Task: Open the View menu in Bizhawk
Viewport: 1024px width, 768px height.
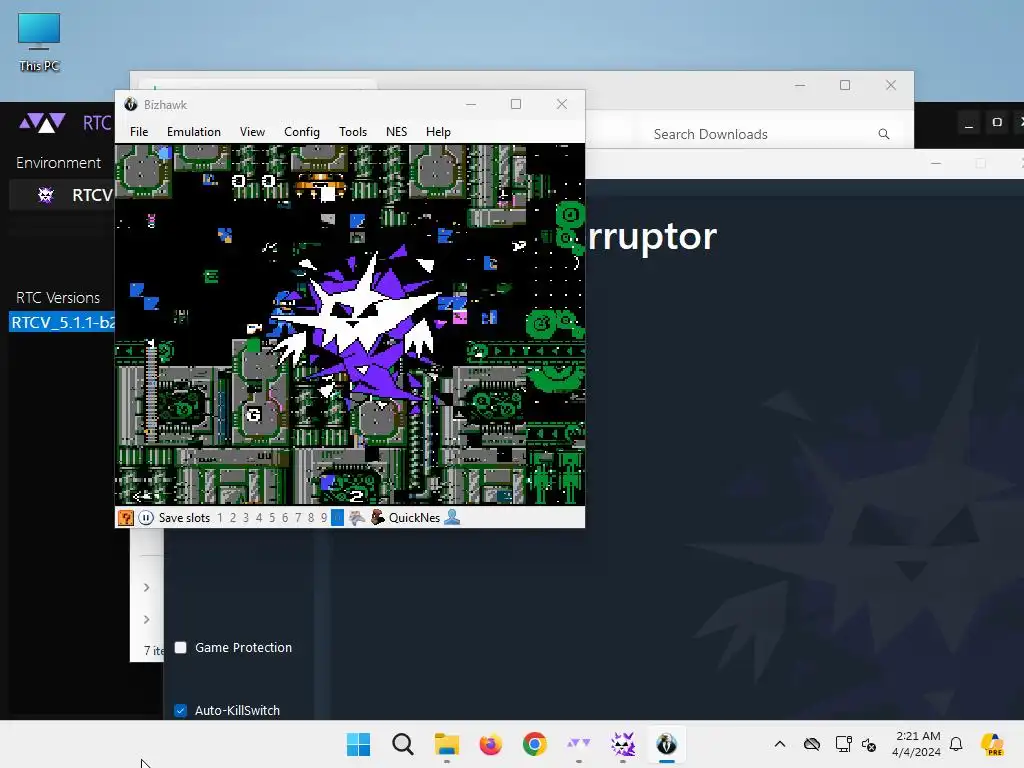Action: tap(252, 132)
